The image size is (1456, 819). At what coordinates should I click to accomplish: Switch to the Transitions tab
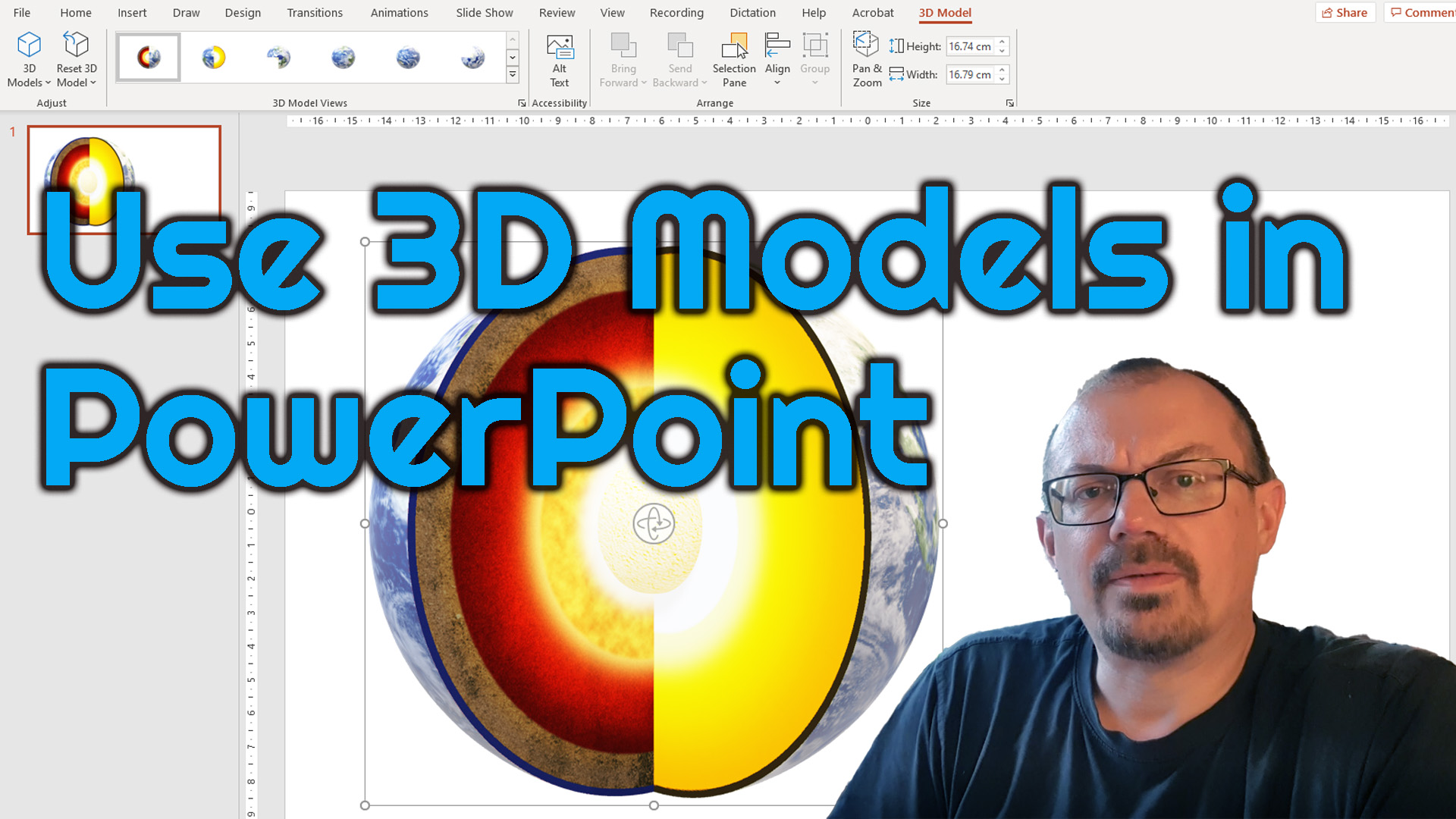314,13
